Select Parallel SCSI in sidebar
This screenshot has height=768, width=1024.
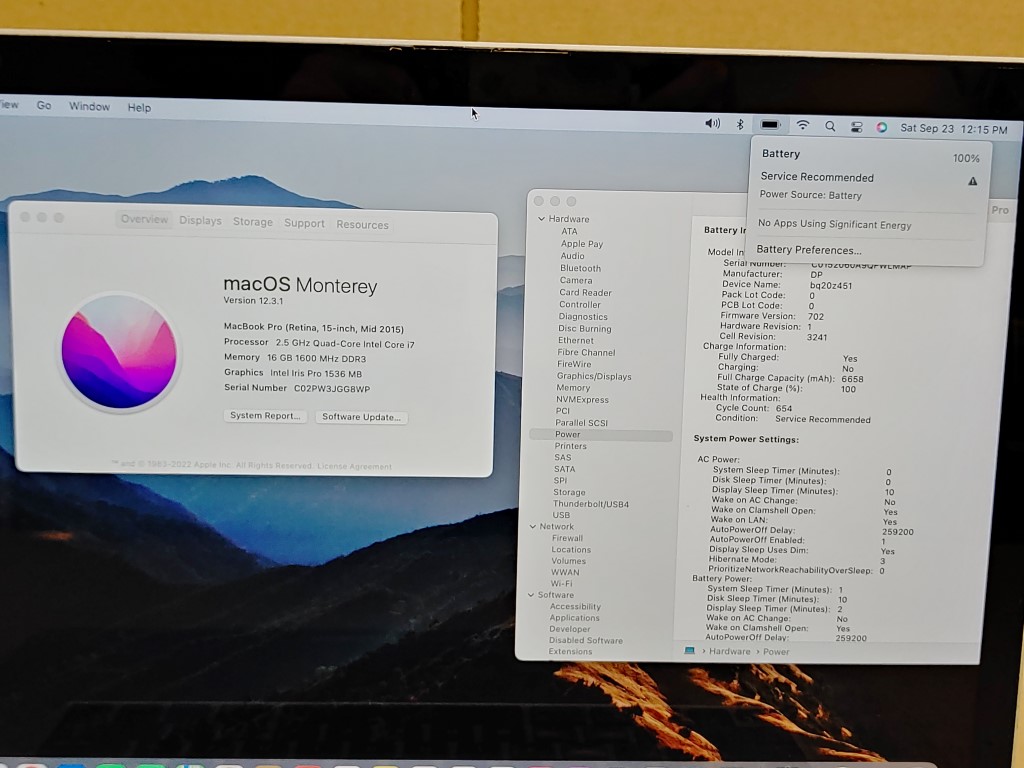point(581,423)
